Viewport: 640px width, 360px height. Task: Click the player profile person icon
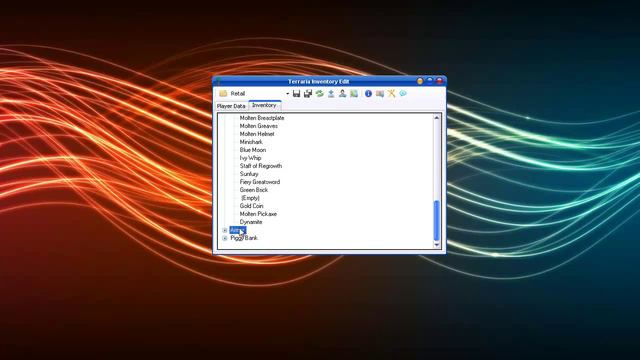coord(342,93)
